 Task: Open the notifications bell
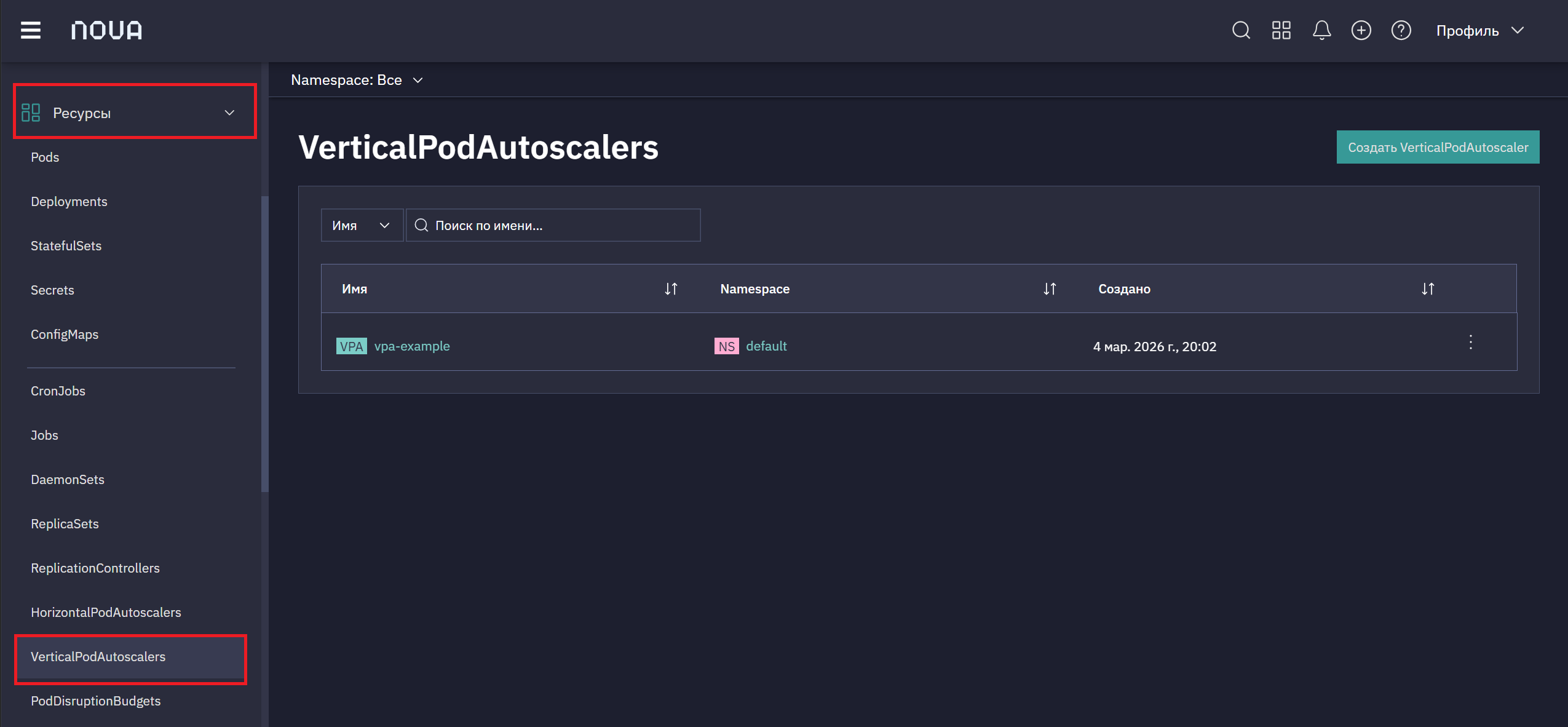click(1321, 30)
